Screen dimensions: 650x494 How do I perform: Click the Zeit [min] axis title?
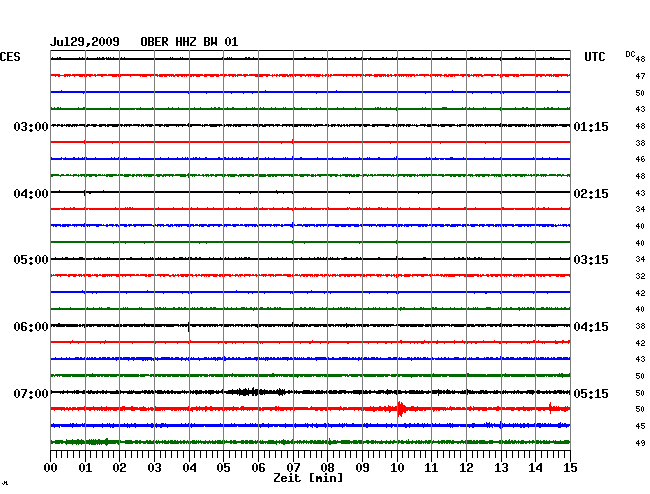[308, 478]
